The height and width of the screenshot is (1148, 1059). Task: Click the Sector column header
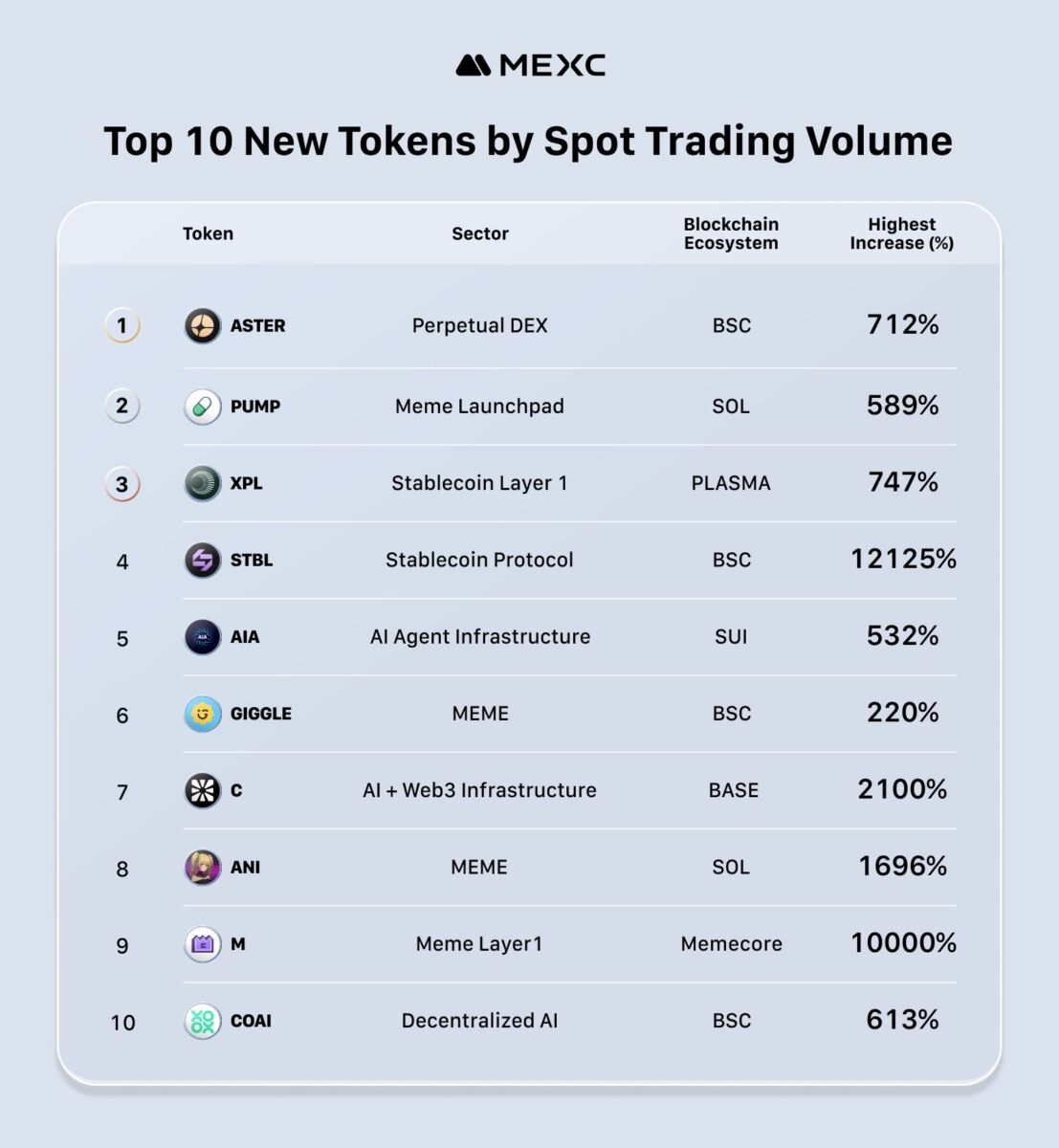click(480, 233)
